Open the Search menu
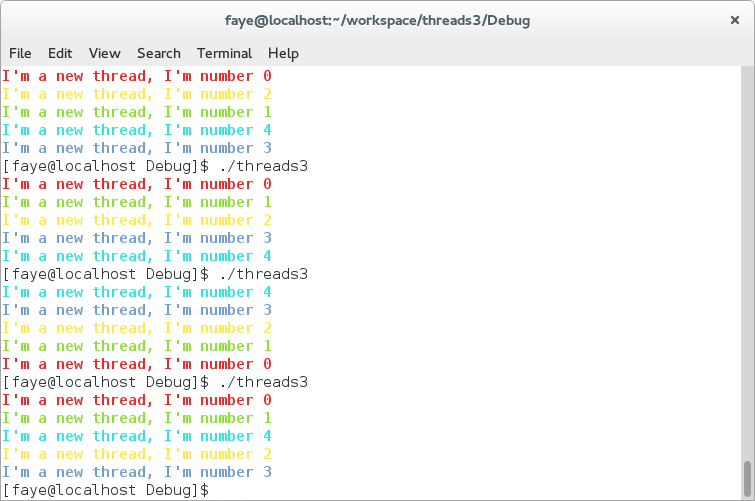The height and width of the screenshot is (501, 755). point(159,53)
